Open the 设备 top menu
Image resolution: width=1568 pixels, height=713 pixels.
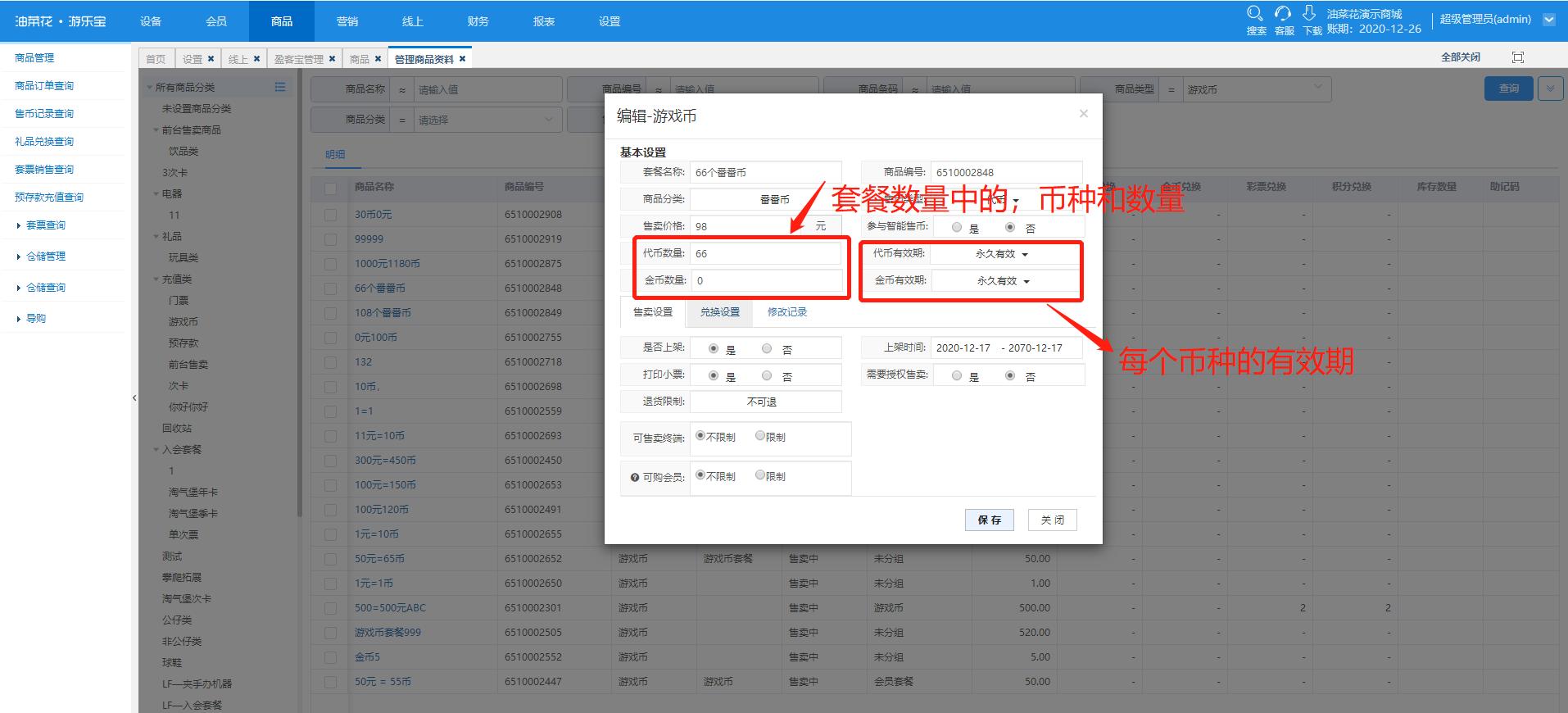[x=151, y=20]
